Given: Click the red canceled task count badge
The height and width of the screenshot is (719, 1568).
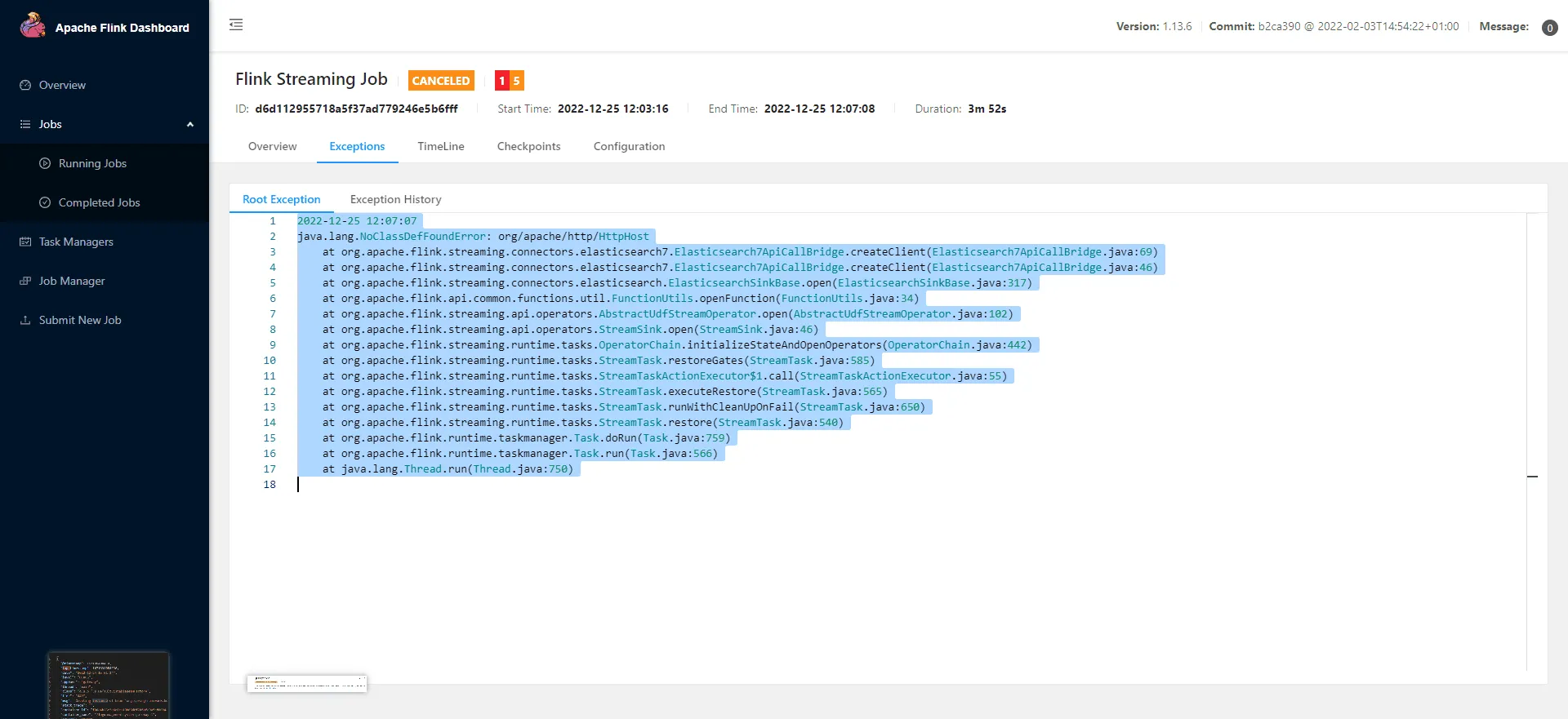Looking at the screenshot, I should coord(502,81).
